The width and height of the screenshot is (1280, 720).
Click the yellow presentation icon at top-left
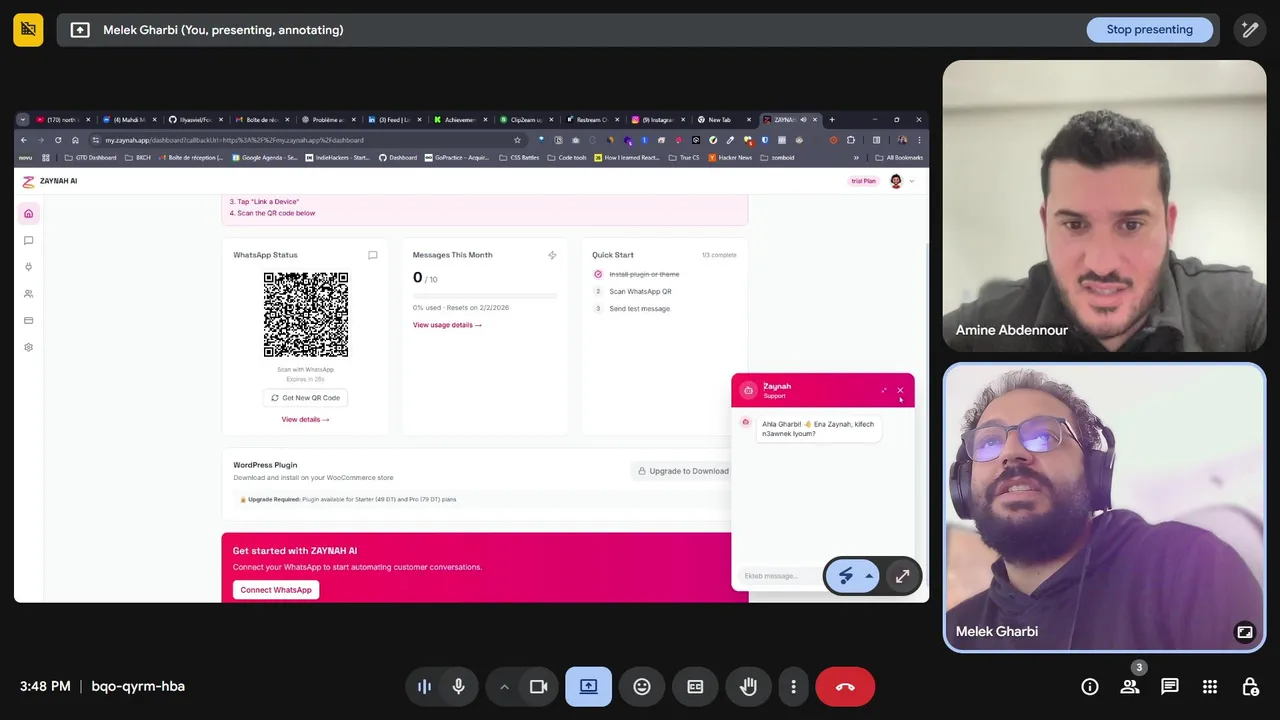tap(28, 30)
